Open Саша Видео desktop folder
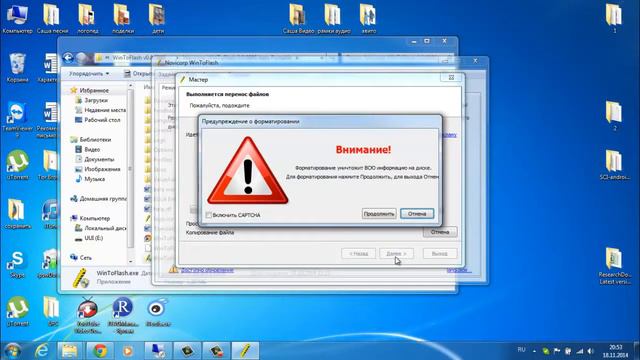640x360 pixels. pyautogui.click(x=298, y=18)
